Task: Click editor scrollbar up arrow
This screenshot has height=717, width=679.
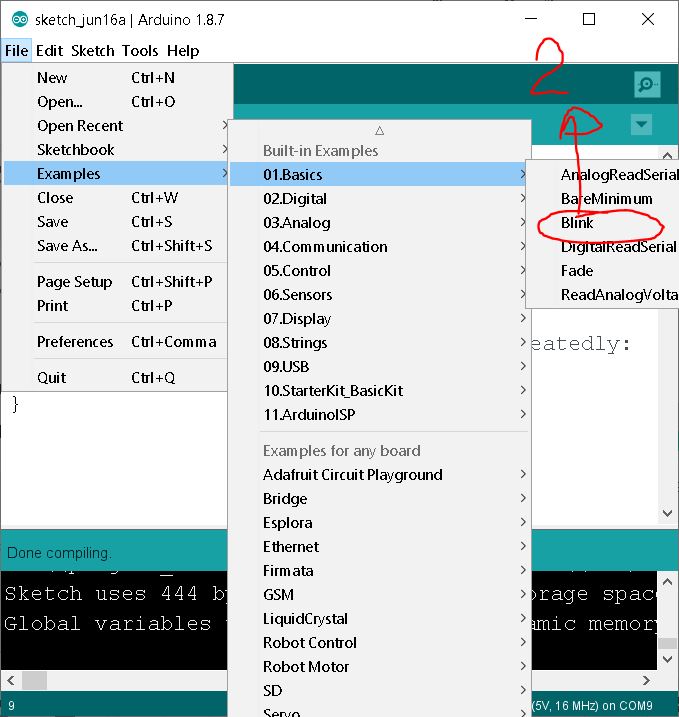Action: tap(667, 155)
